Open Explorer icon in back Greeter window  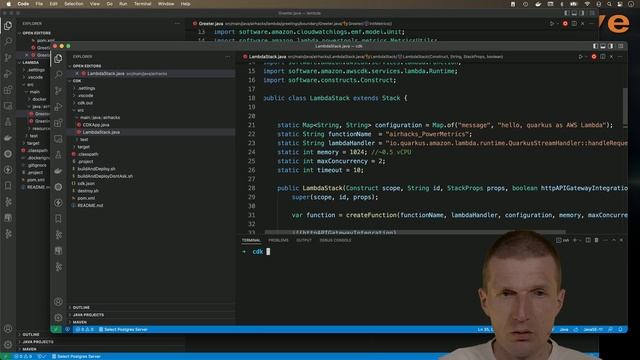pos(8,26)
